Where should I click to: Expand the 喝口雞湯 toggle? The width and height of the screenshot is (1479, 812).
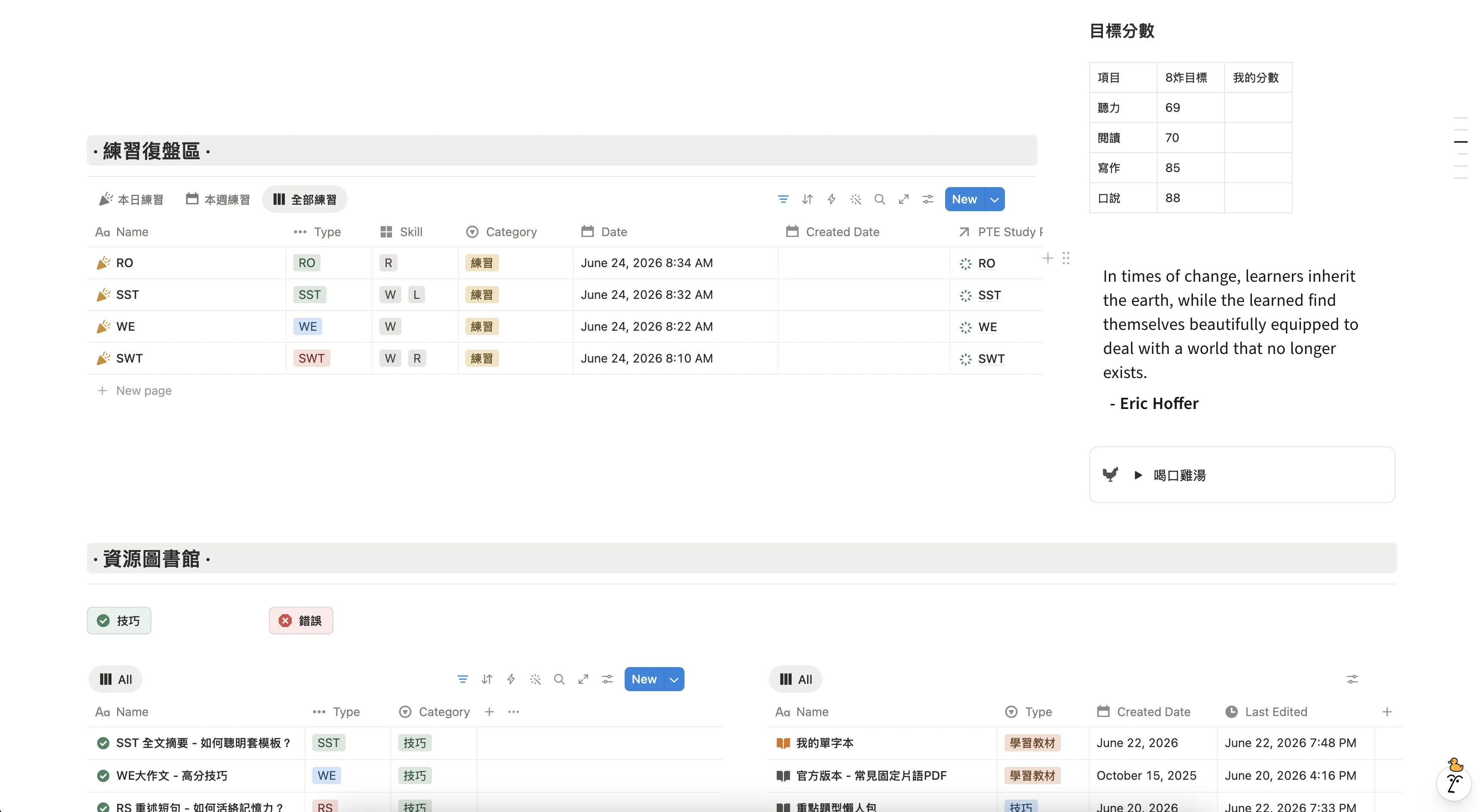point(1138,475)
